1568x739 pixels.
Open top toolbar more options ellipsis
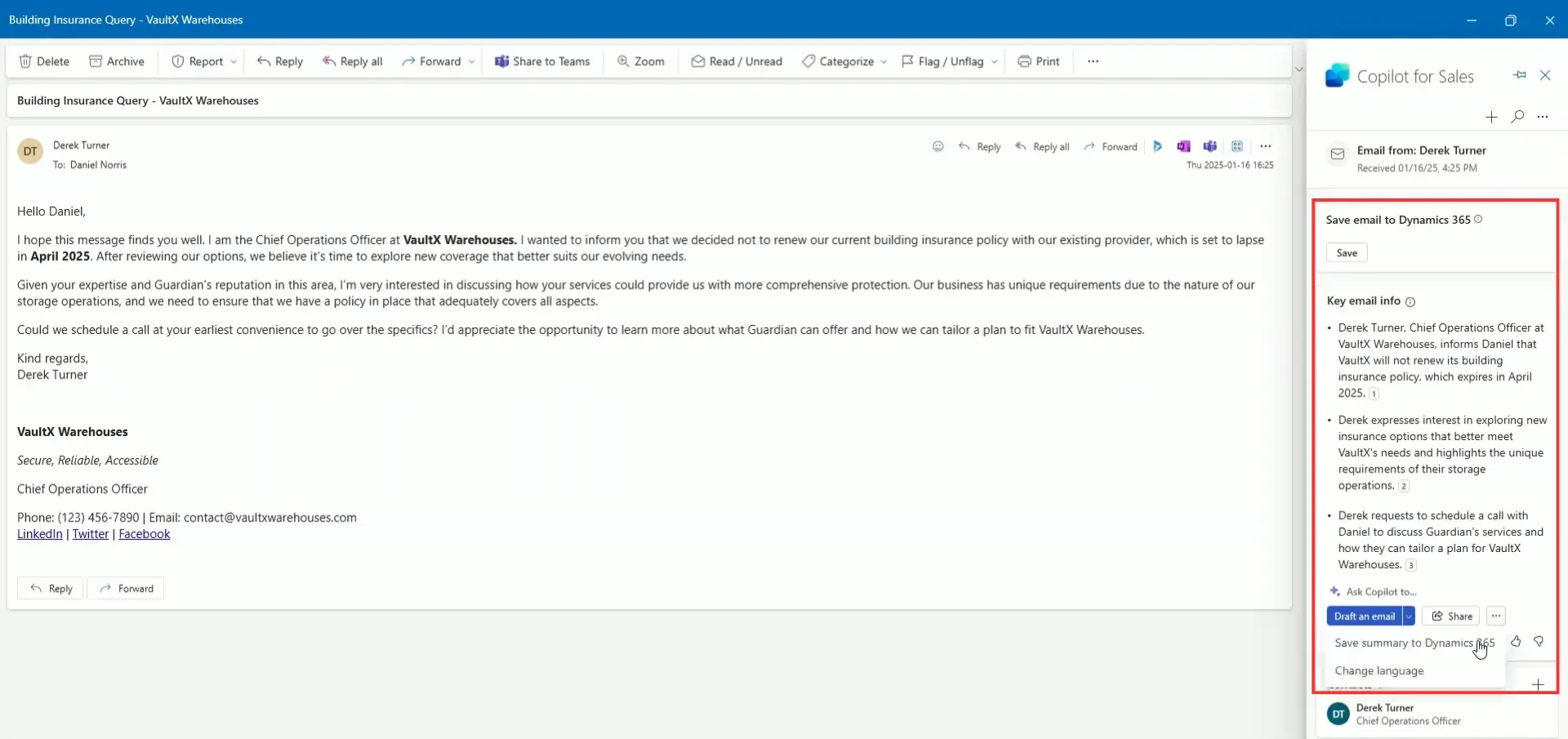(1094, 61)
